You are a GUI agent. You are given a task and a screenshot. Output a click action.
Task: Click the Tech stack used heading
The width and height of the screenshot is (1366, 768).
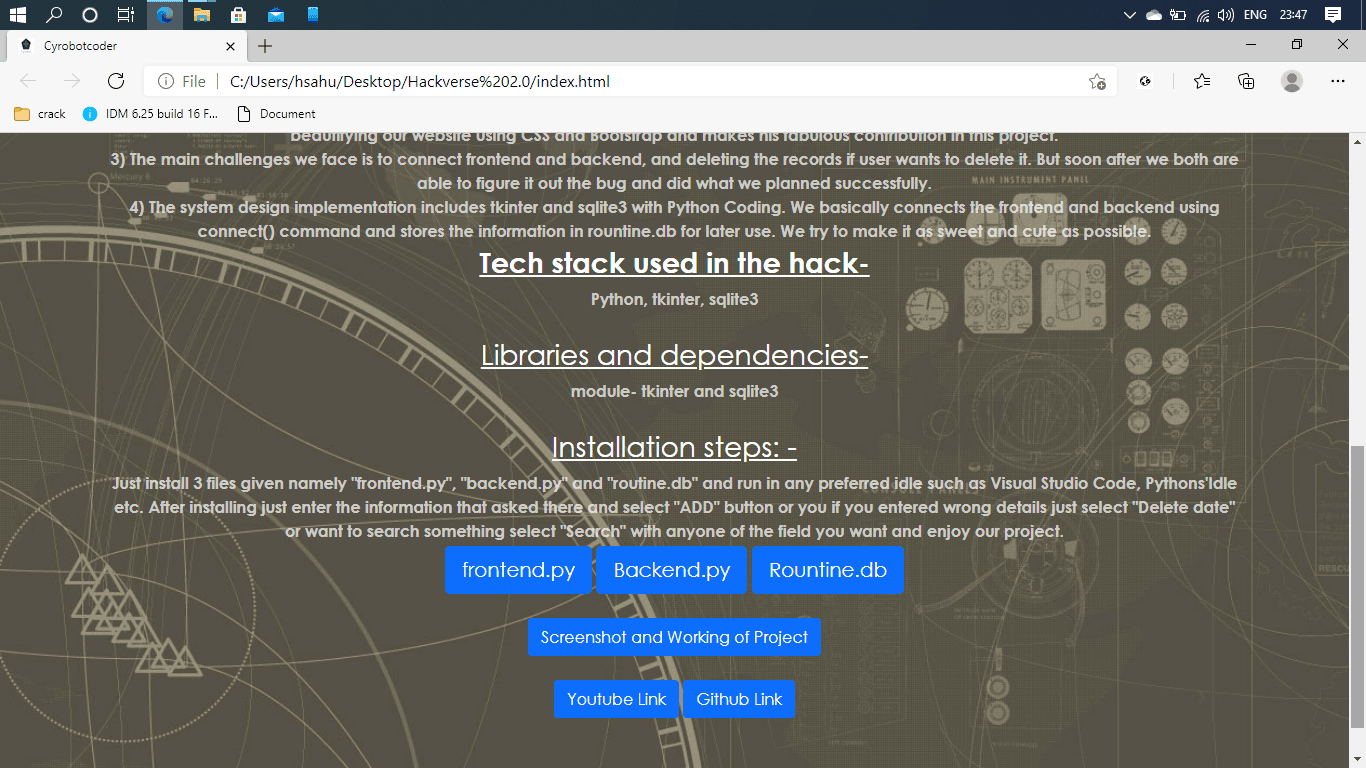[674, 263]
